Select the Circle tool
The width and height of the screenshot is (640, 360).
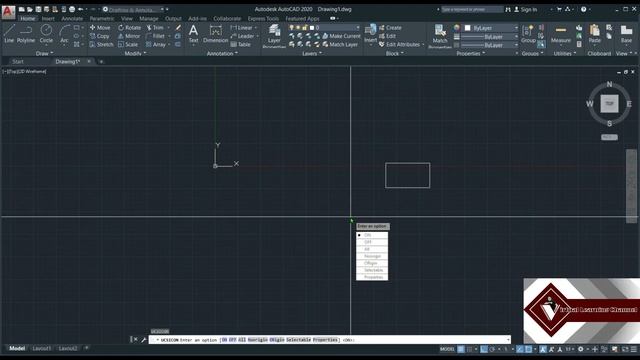(x=46, y=33)
